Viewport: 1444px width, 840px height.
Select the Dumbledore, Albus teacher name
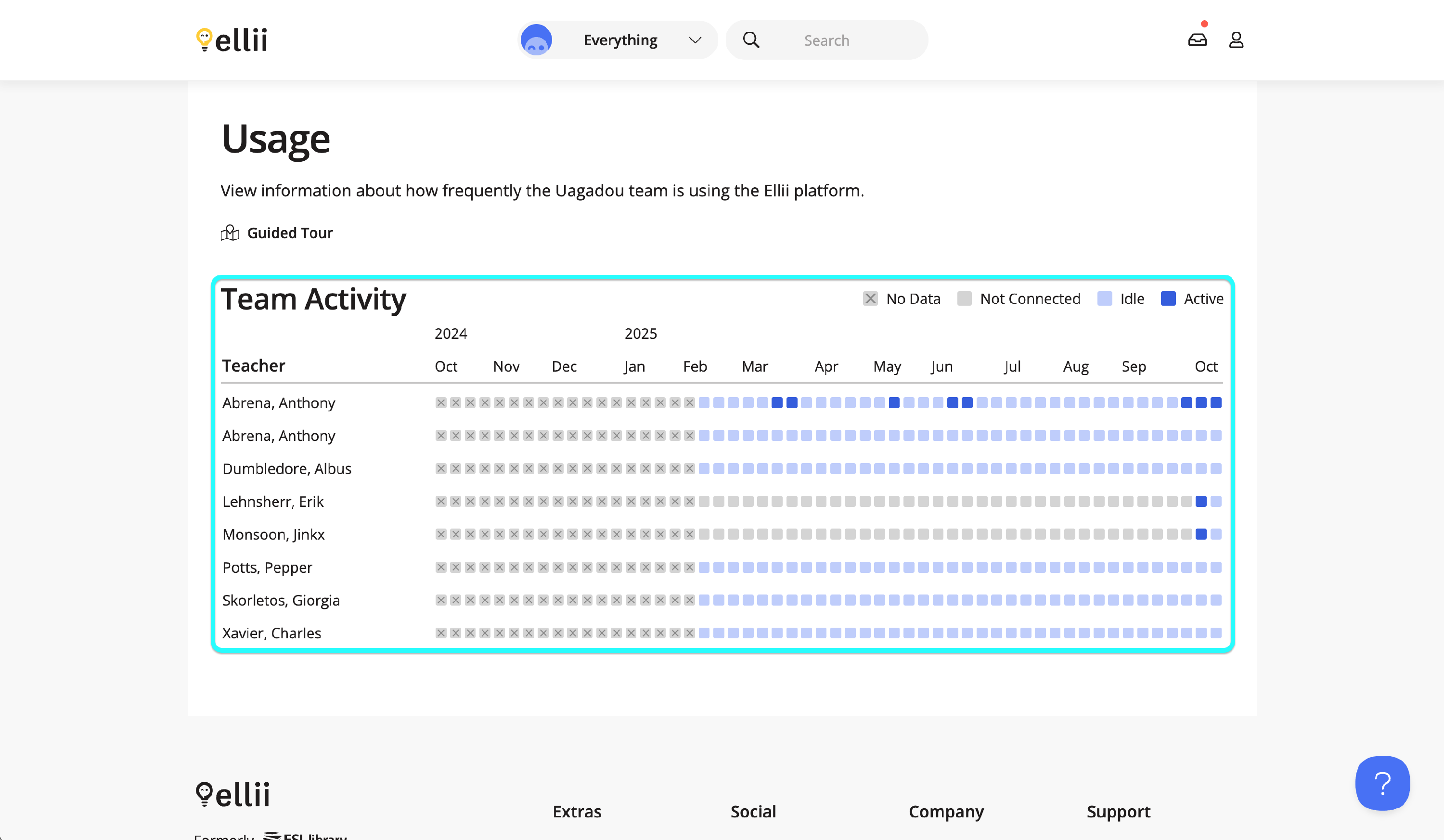286,469
